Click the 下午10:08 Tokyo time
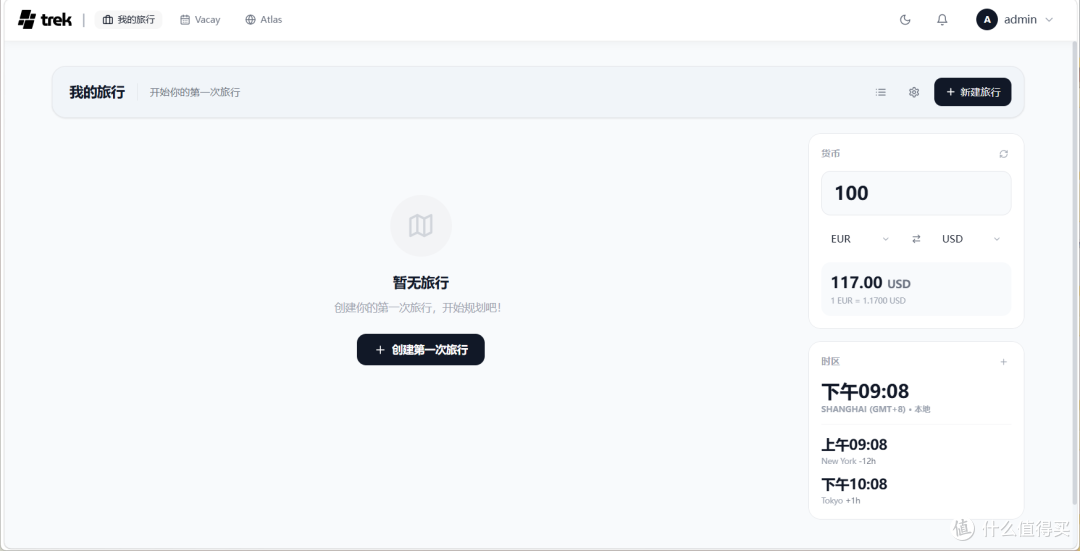Screen dimensions: 1080x551 point(854,484)
